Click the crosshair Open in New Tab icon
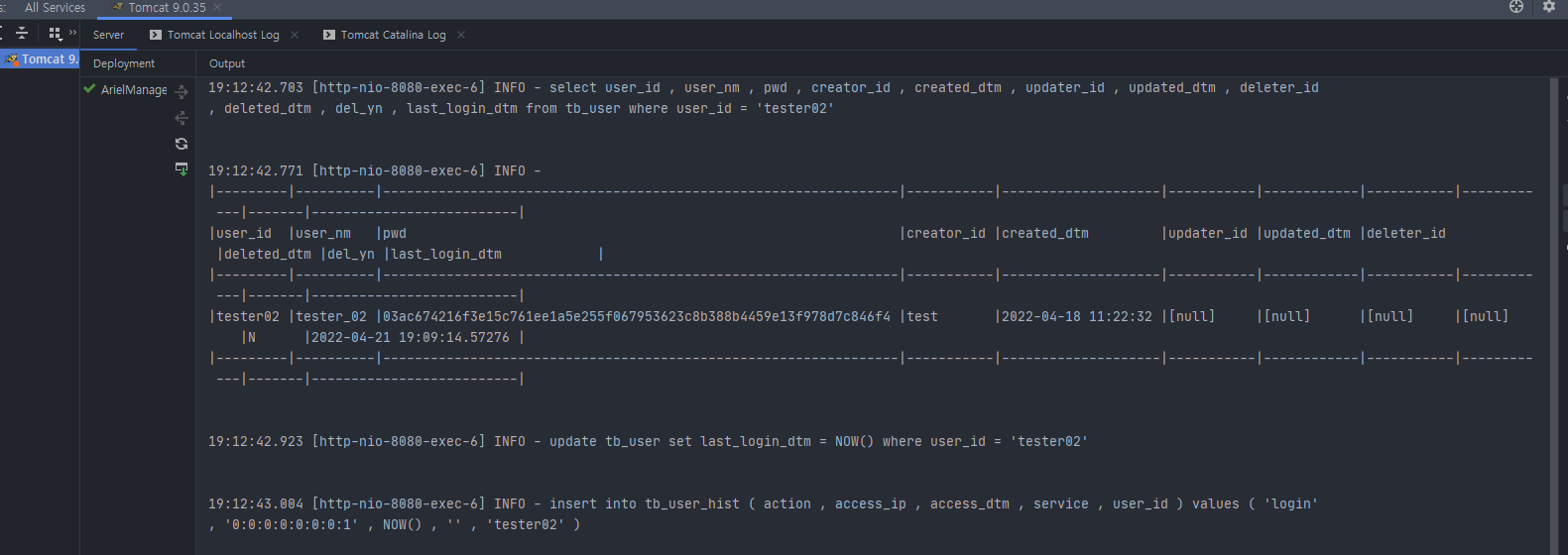This screenshot has height=555, width=1568. click(x=1516, y=7)
